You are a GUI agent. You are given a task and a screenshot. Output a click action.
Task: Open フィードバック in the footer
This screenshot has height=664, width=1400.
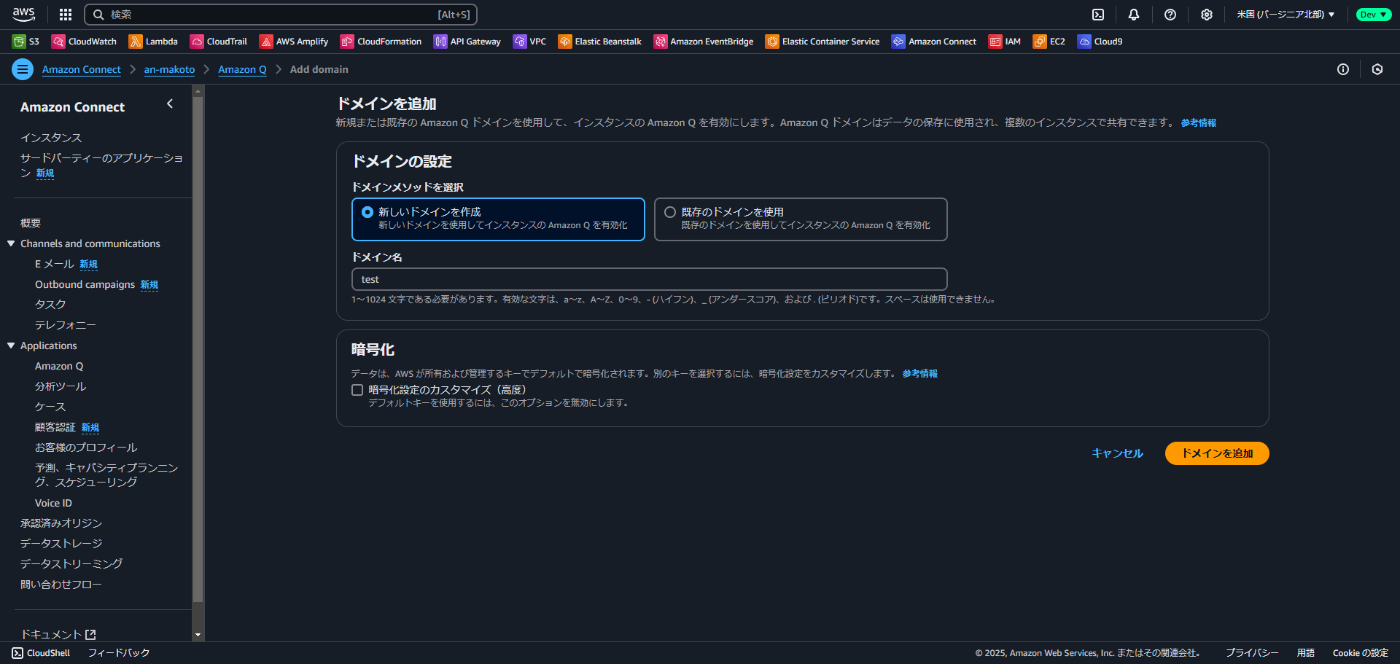[x=119, y=653]
